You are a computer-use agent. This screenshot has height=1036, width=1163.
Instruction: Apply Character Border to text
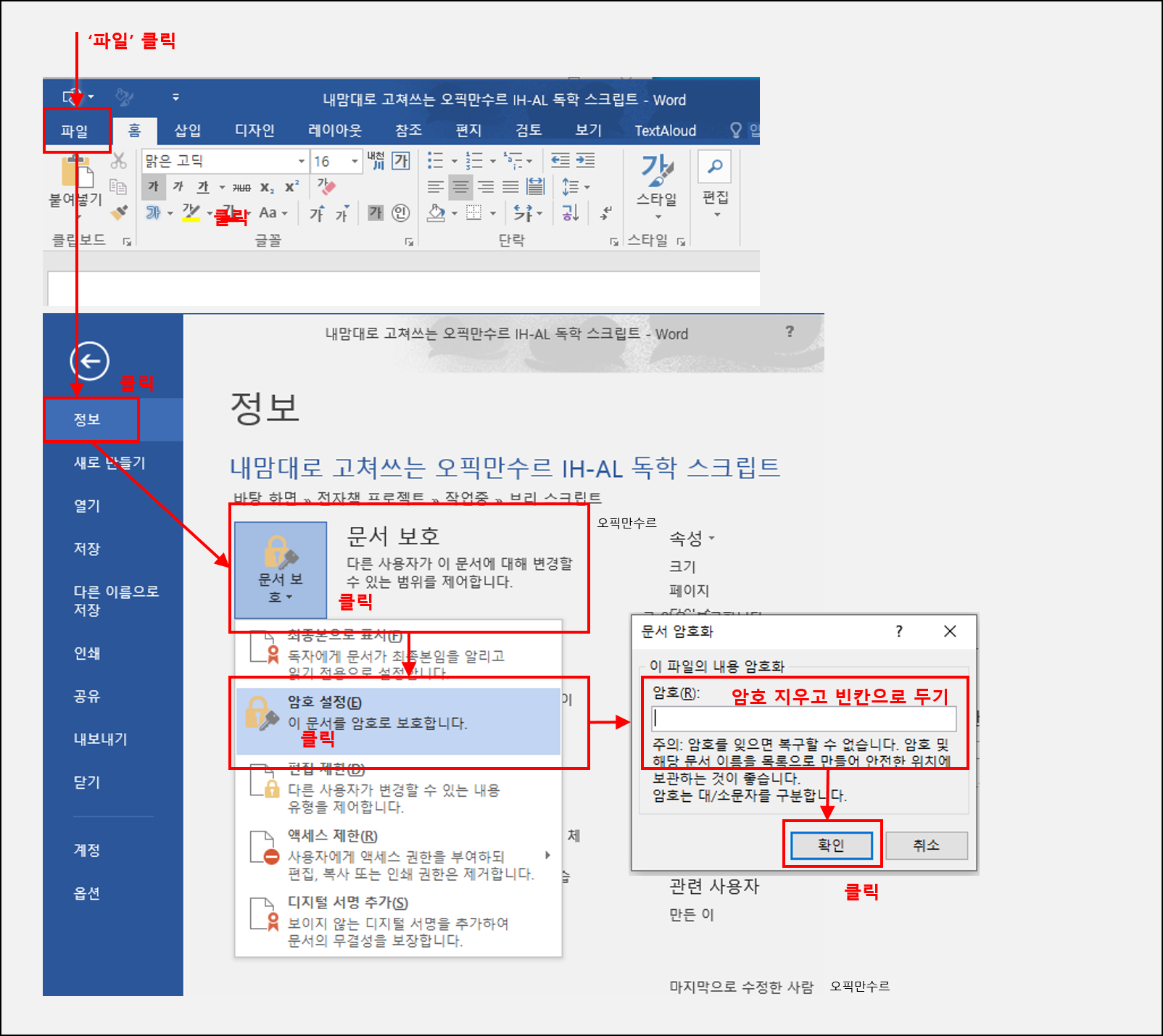(401, 161)
